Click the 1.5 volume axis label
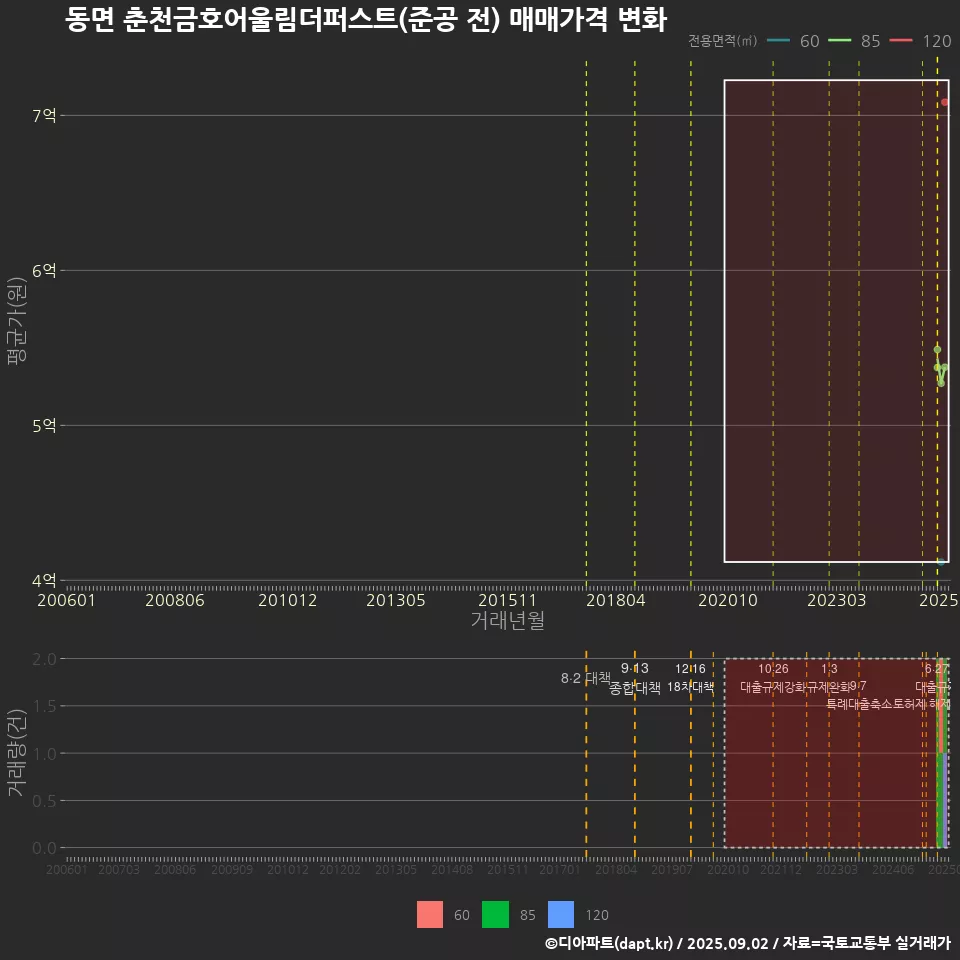Image resolution: width=960 pixels, height=960 pixels. pyautogui.click(x=44, y=706)
